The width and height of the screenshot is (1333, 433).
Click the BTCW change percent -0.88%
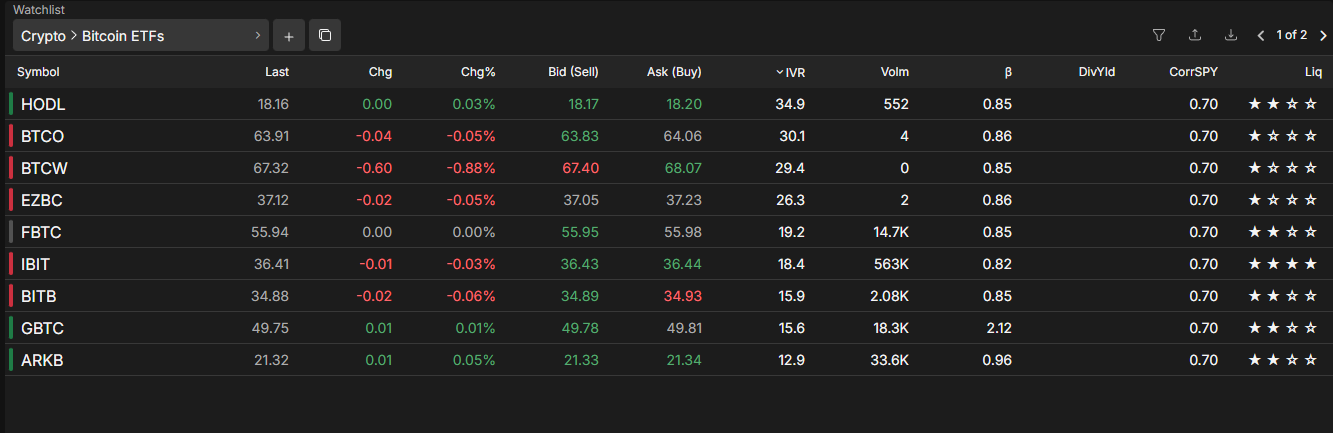[x=471, y=168]
